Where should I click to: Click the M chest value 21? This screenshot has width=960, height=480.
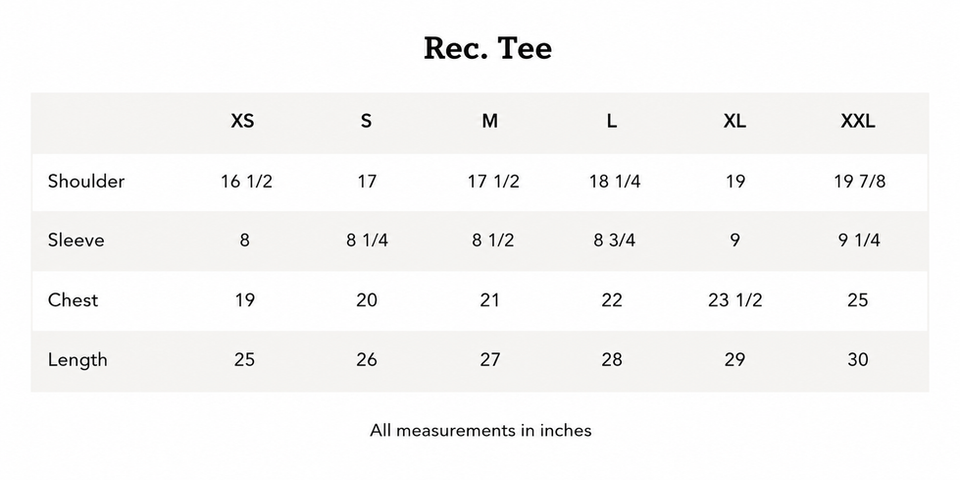coord(489,301)
